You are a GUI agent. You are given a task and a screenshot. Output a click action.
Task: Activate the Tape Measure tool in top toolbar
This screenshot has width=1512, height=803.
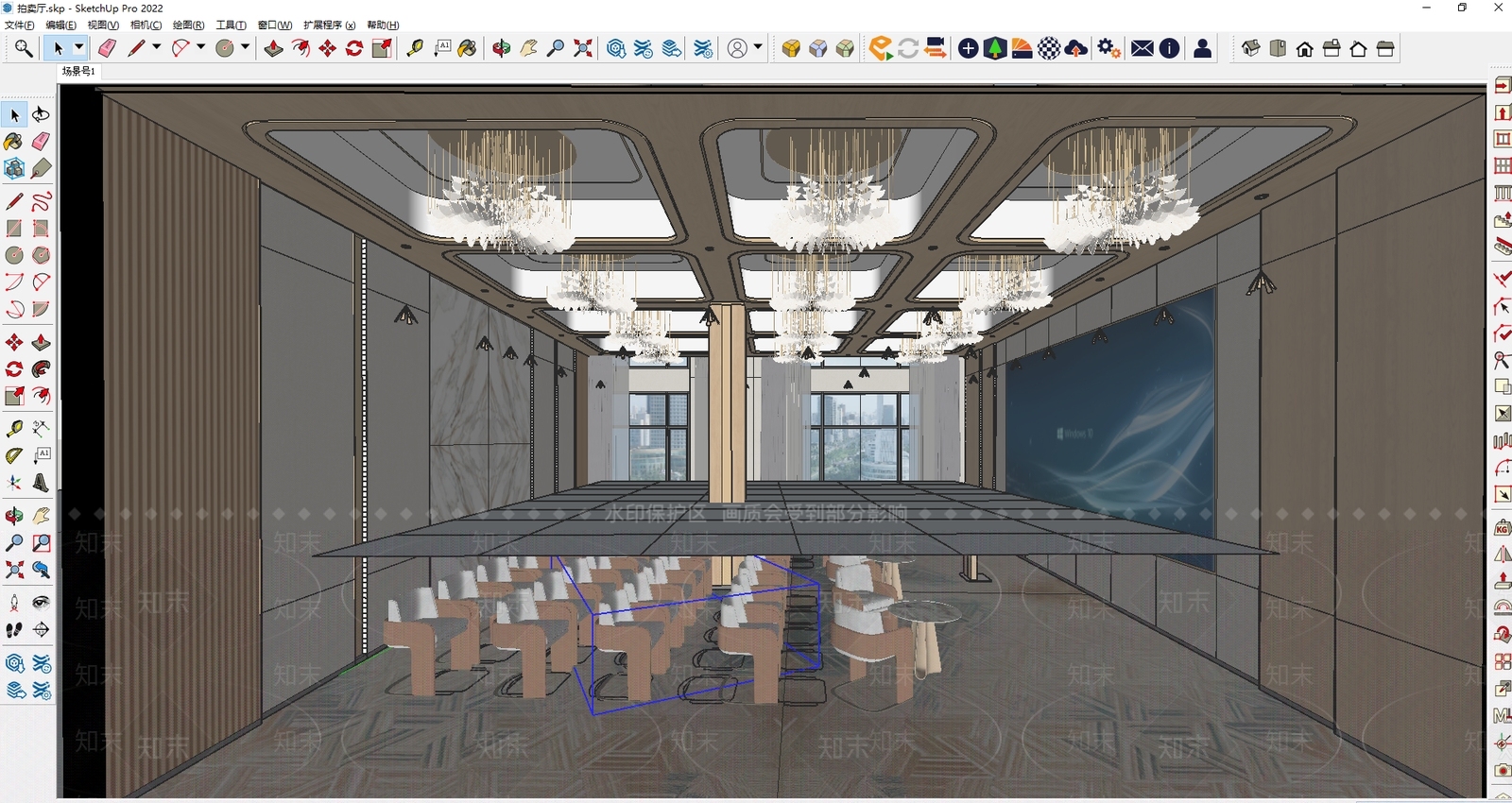[415, 48]
